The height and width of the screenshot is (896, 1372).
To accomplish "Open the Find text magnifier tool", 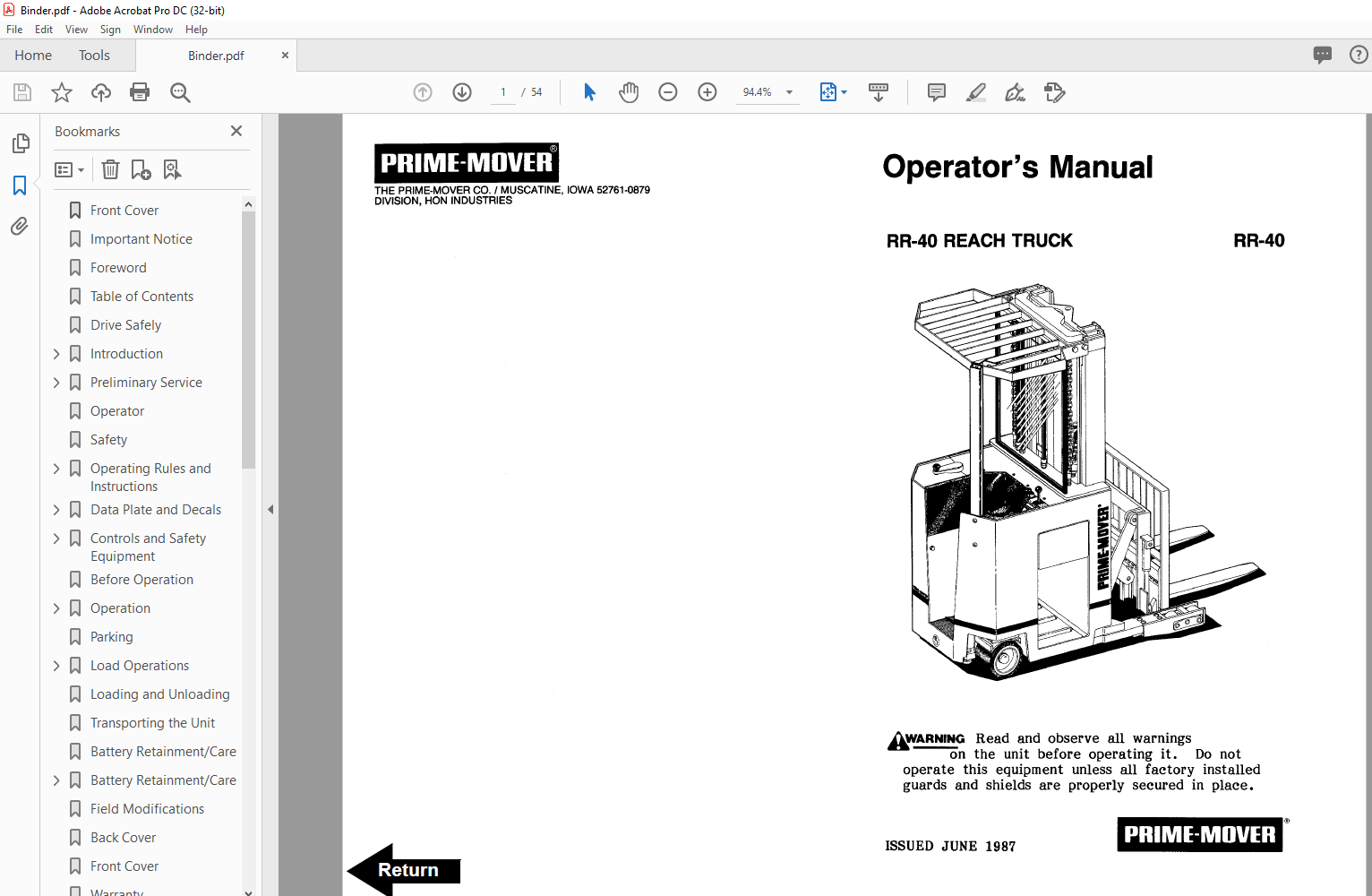I will (180, 92).
